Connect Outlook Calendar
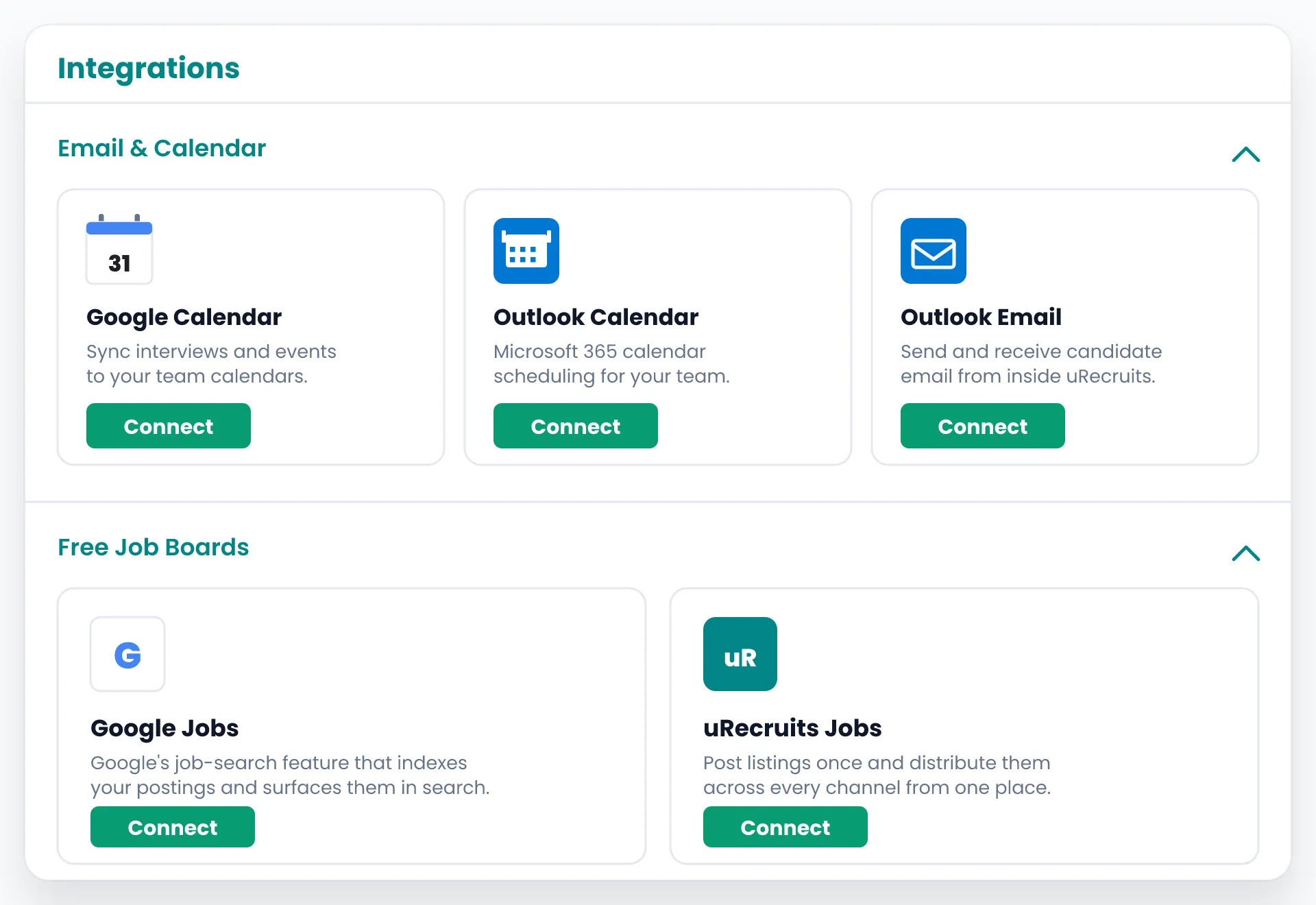 pos(576,426)
